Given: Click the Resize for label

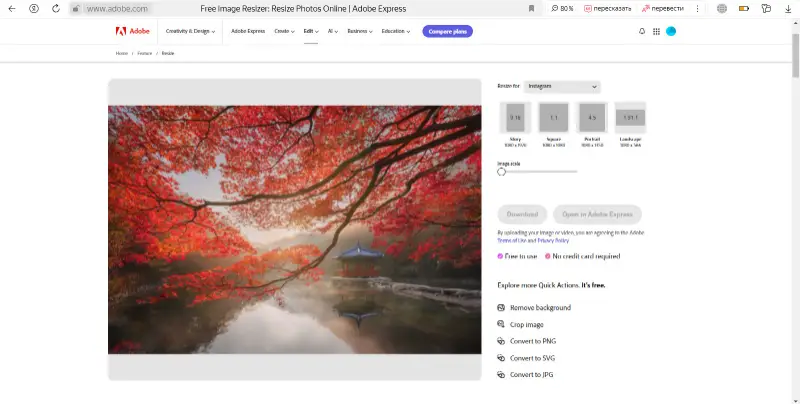Looking at the screenshot, I should (x=508, y=86).
